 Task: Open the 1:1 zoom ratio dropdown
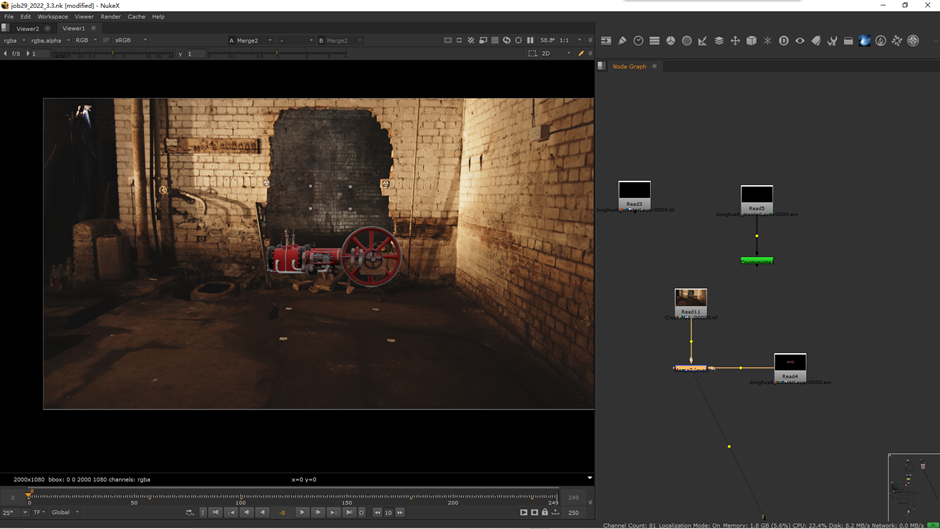click(570, 40)
